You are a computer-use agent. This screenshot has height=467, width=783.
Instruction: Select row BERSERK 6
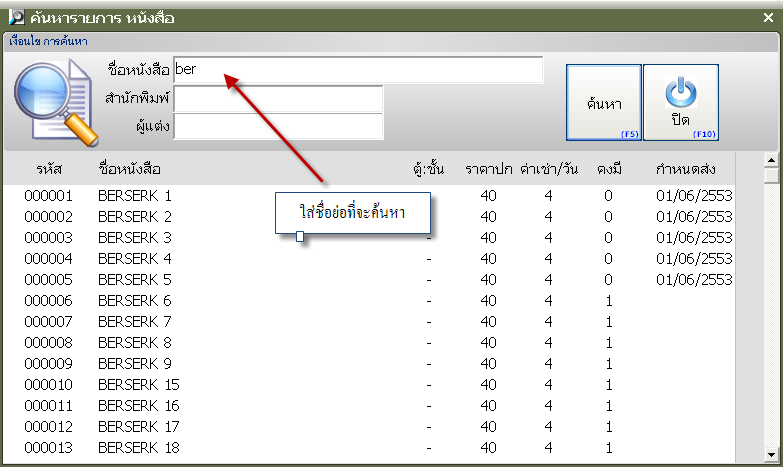pyautogui.click(x=369, y=301)
